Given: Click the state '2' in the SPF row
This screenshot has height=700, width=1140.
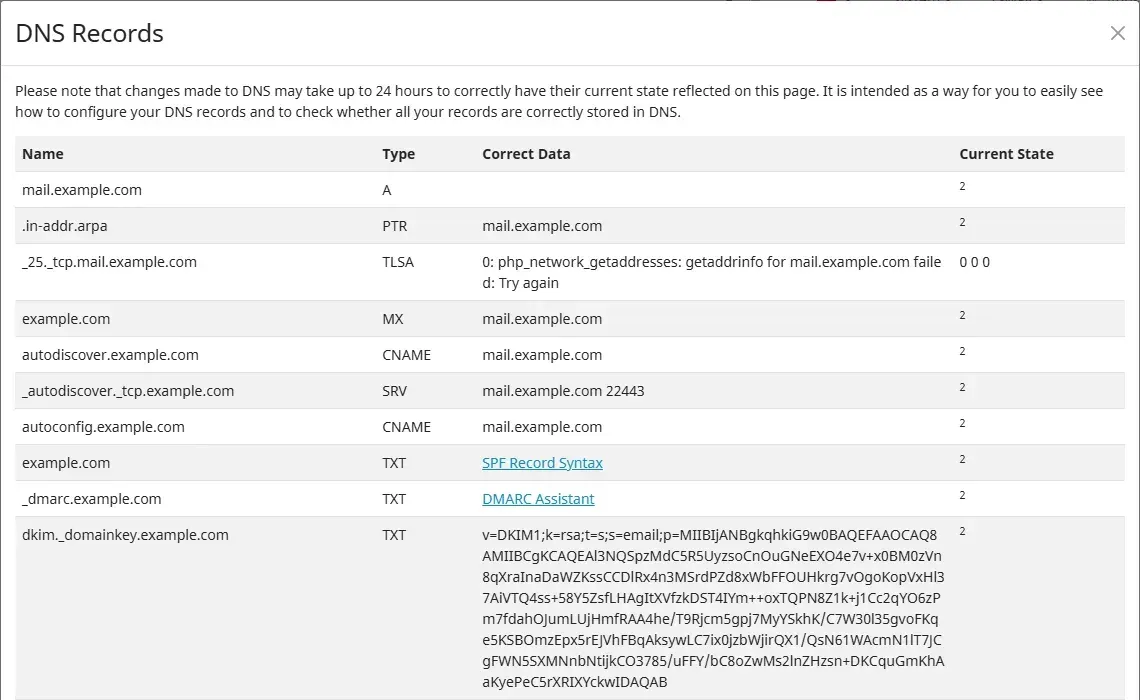Looking at the screenshot, I should [963, 459].
